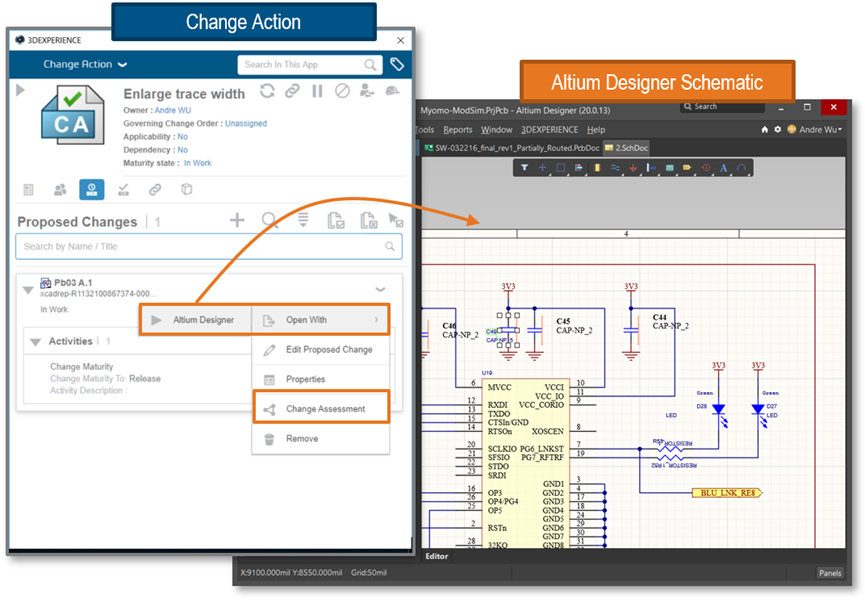Click the cursor select-all icon in Proposed Changes
Image resolution: width=865 pixels, height=607 pixels.
coord(396,220)
